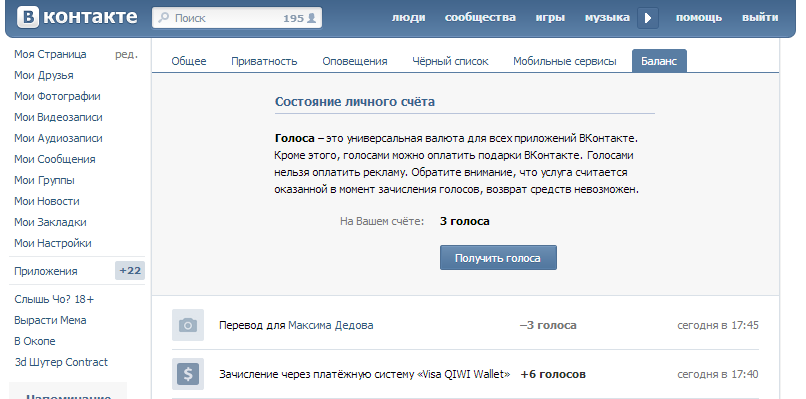Click the search magnifier icon
The height and width of the screenshot is (399, 806).
(x=163, y=18)
